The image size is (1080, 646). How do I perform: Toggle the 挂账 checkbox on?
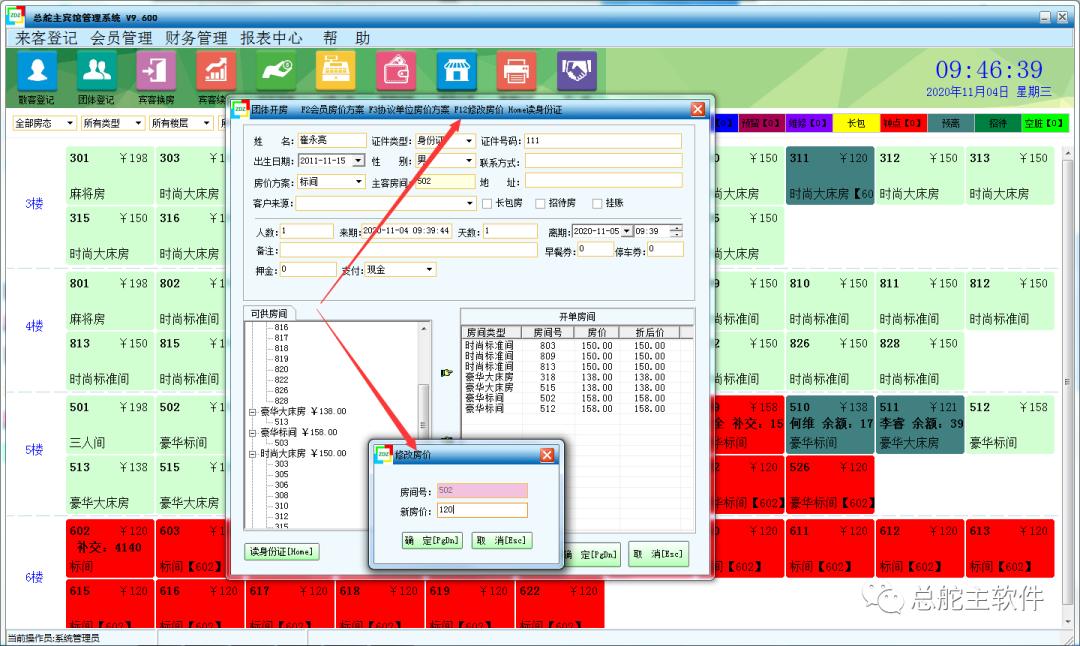[596, 202]
